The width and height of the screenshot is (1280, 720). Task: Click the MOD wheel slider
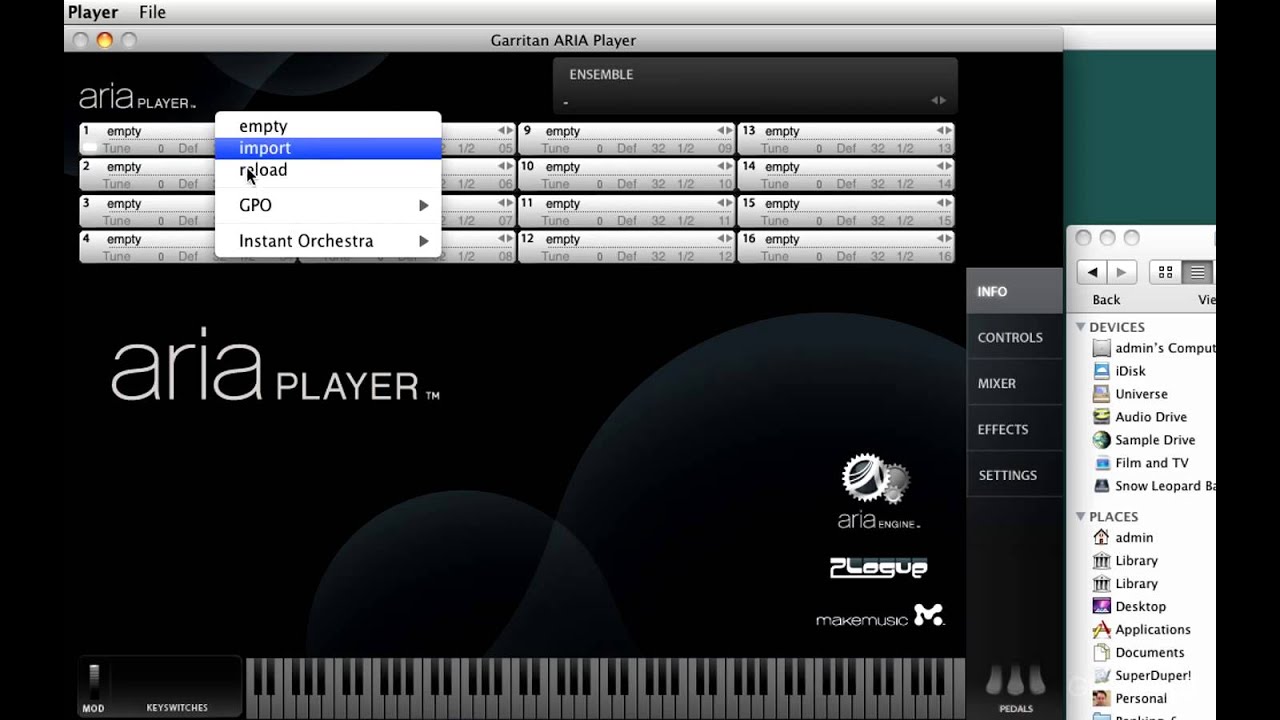94,682
